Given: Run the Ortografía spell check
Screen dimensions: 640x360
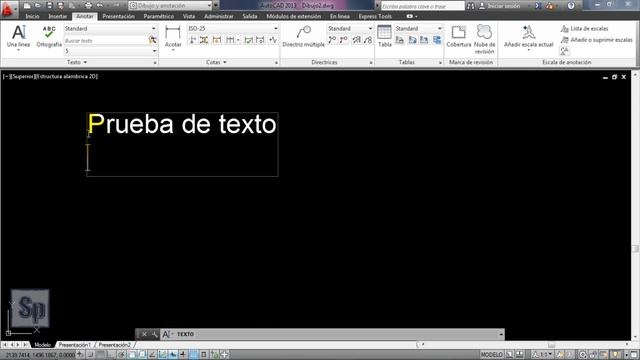Looking at the screenshot, I should [49, 37].
